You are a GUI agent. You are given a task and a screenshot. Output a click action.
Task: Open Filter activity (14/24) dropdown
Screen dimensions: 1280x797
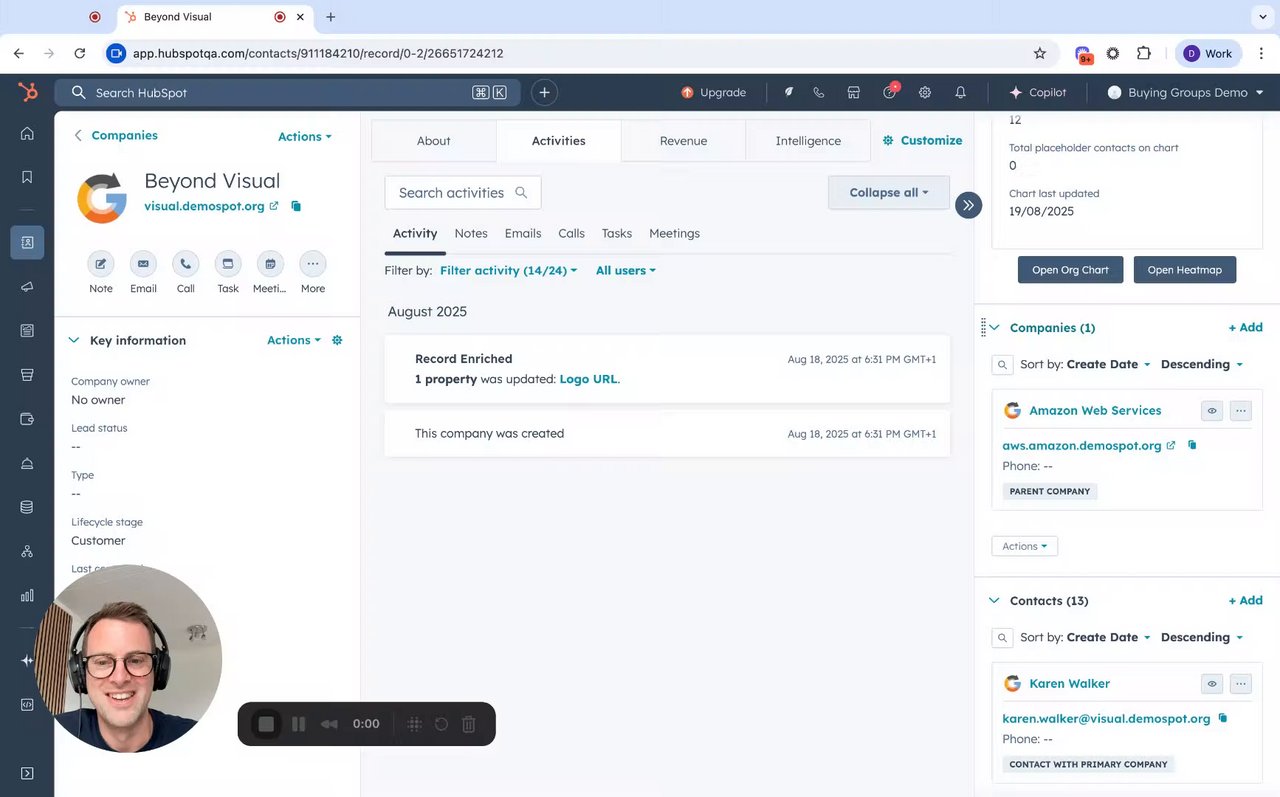[x=508, y=270]
